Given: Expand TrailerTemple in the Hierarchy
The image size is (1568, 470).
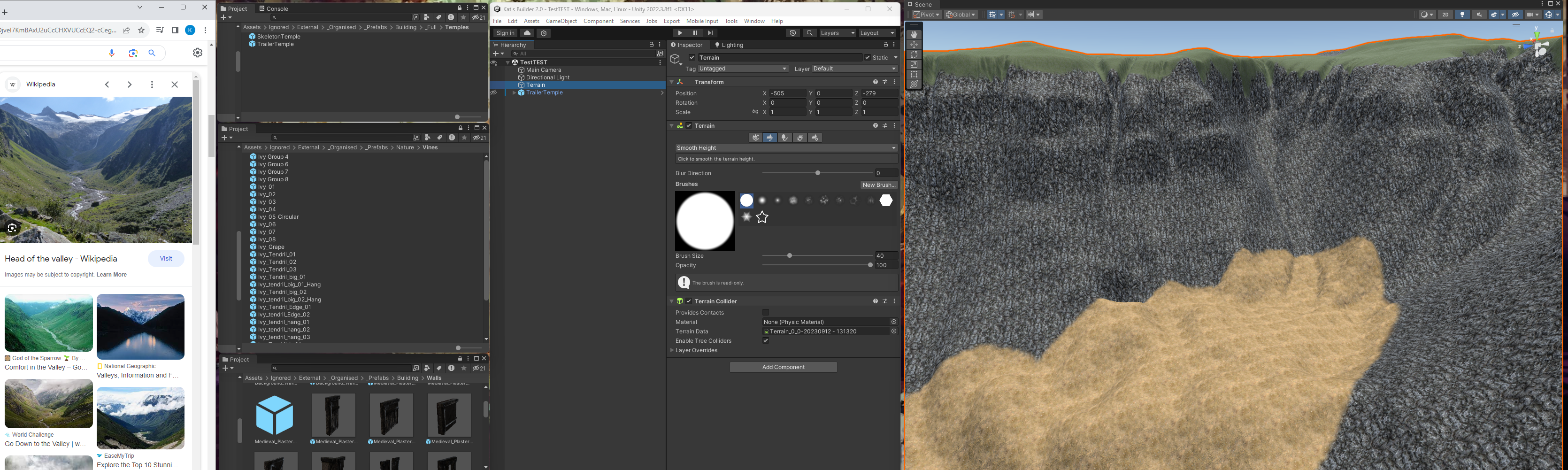Looking at the screenshot, I should [x=515, y=92].
